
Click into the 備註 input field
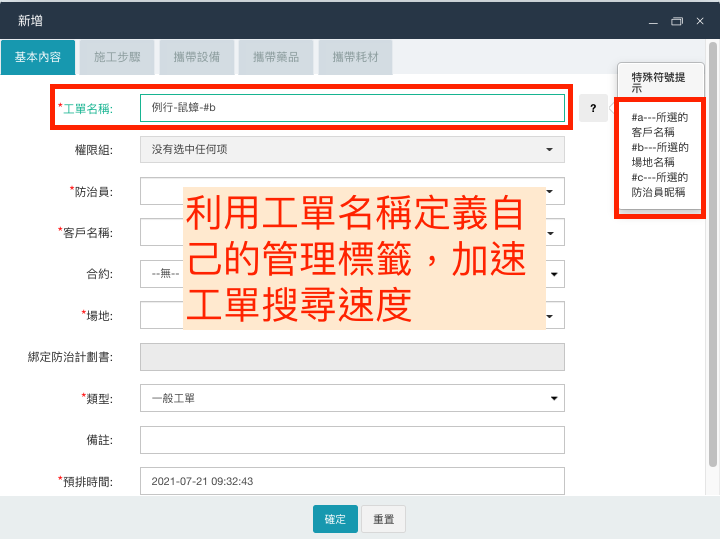click(x=352, y=440)
